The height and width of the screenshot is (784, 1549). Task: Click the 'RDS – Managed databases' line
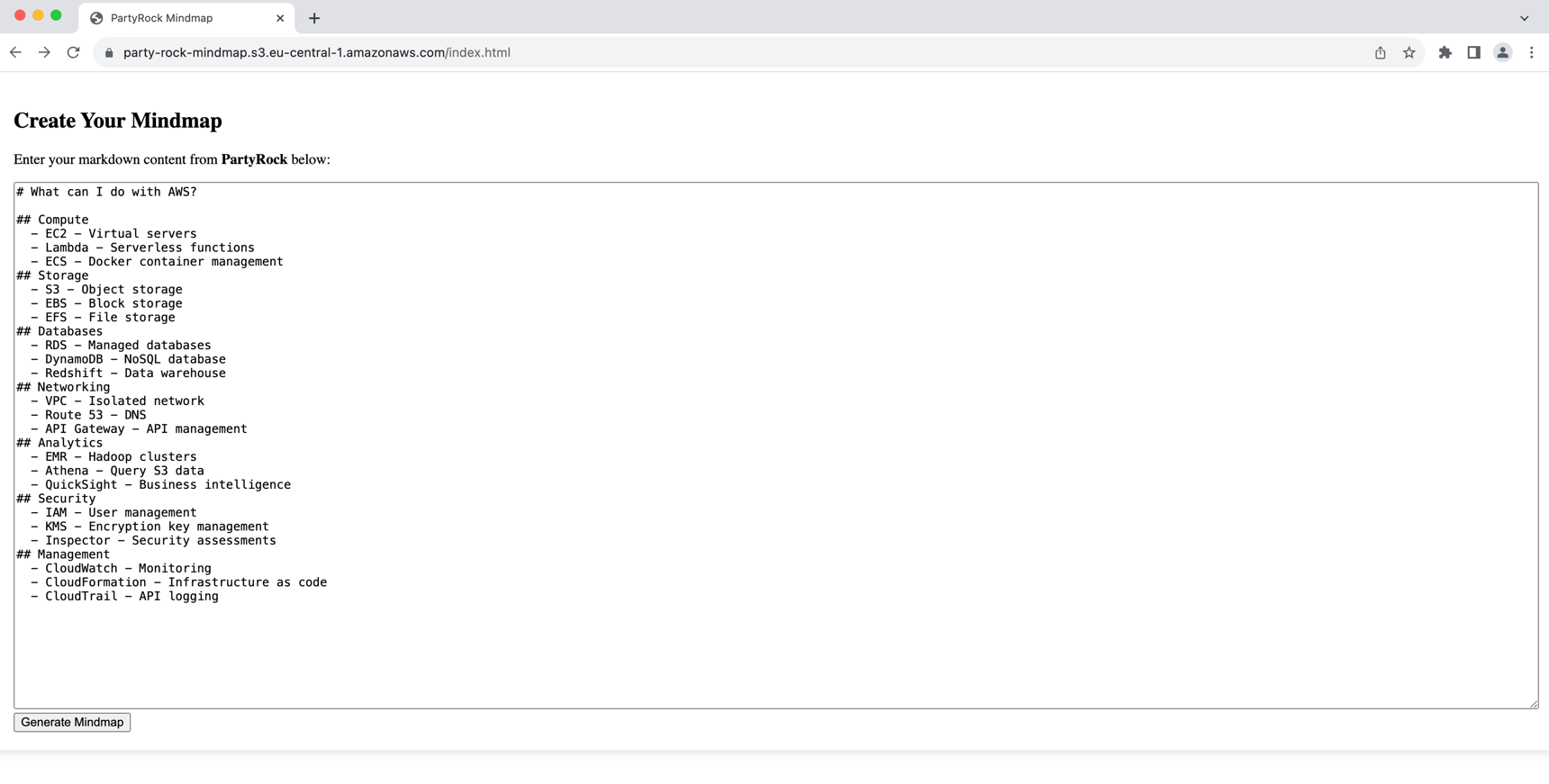121,345
